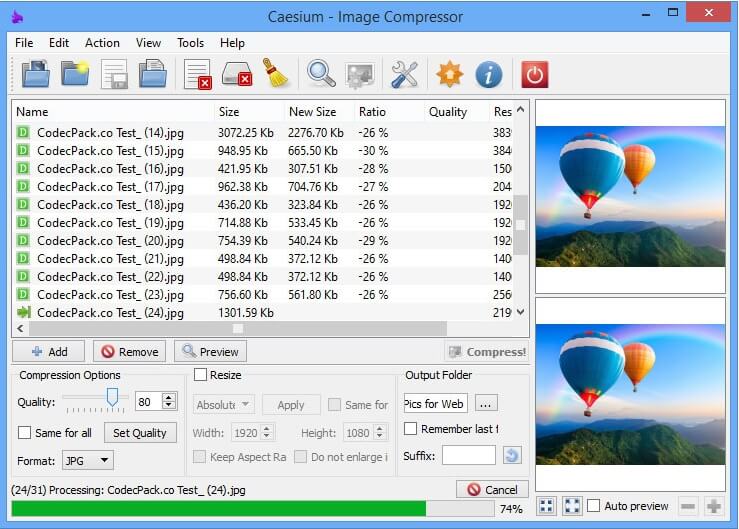Image resolution: width=739 pixels, height=529 pixels.
Task: Click the Add Folder toolbar icon
Action: click(x=75, y=74)
